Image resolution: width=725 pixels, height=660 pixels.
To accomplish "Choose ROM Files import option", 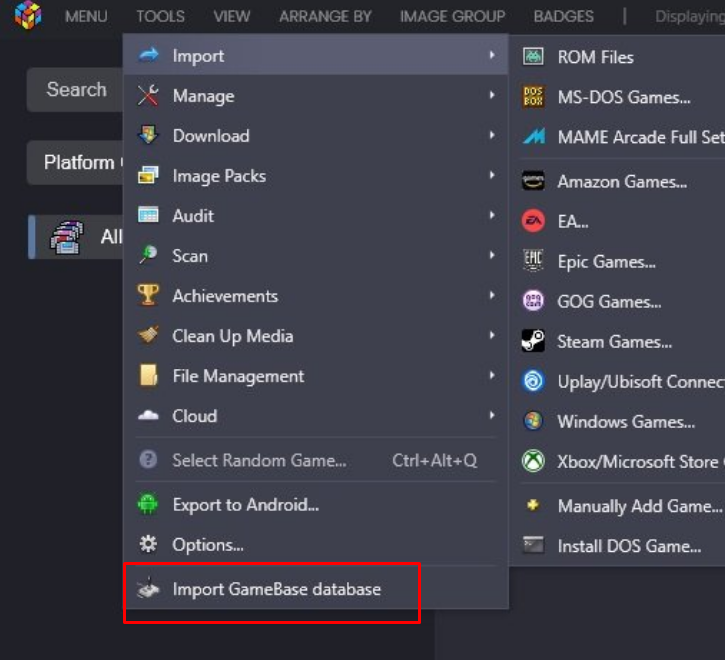I will [617, 57].
